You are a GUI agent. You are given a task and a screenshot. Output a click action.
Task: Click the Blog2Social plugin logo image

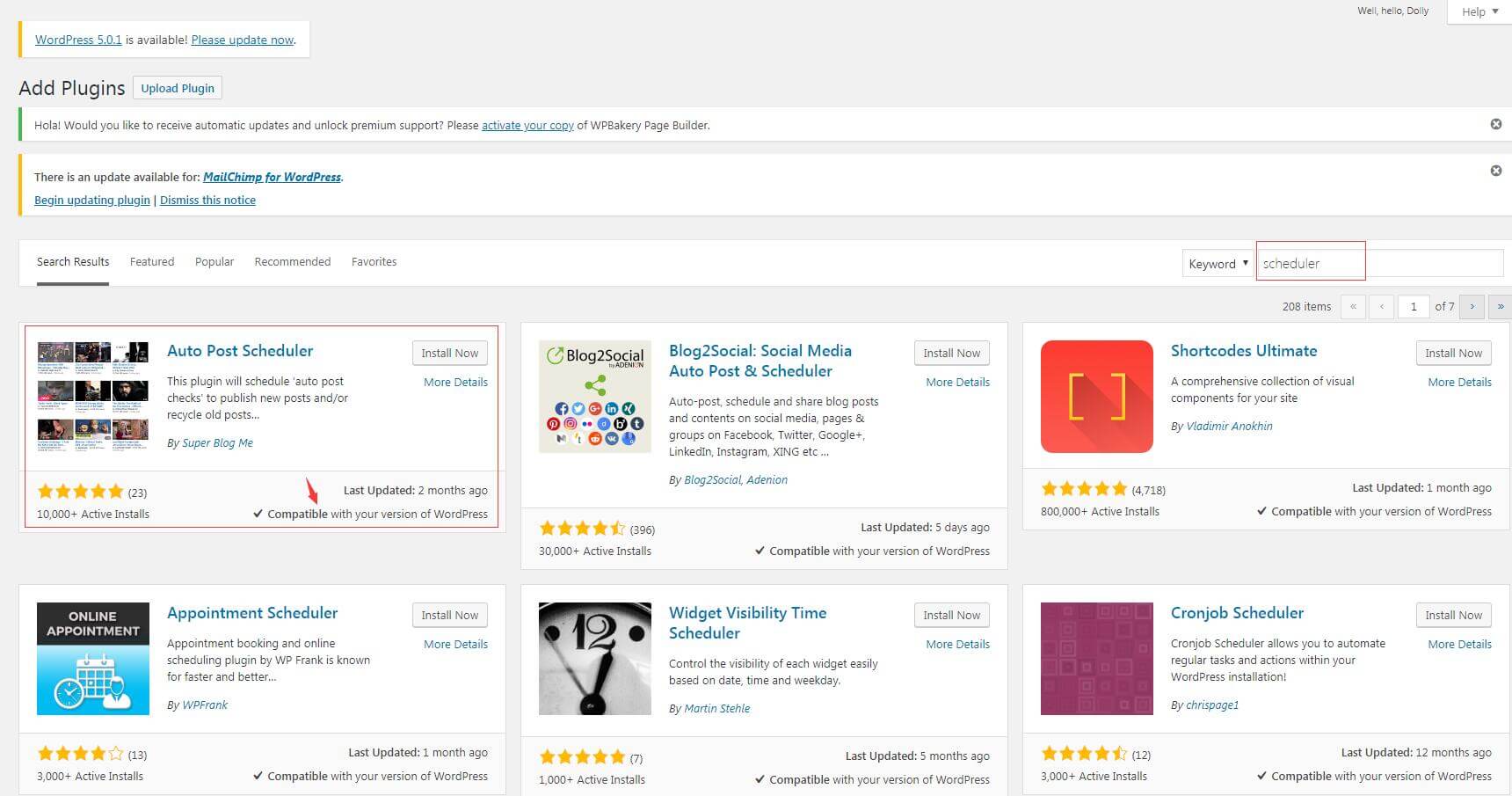pyautogui.click(x=595, y=397)
